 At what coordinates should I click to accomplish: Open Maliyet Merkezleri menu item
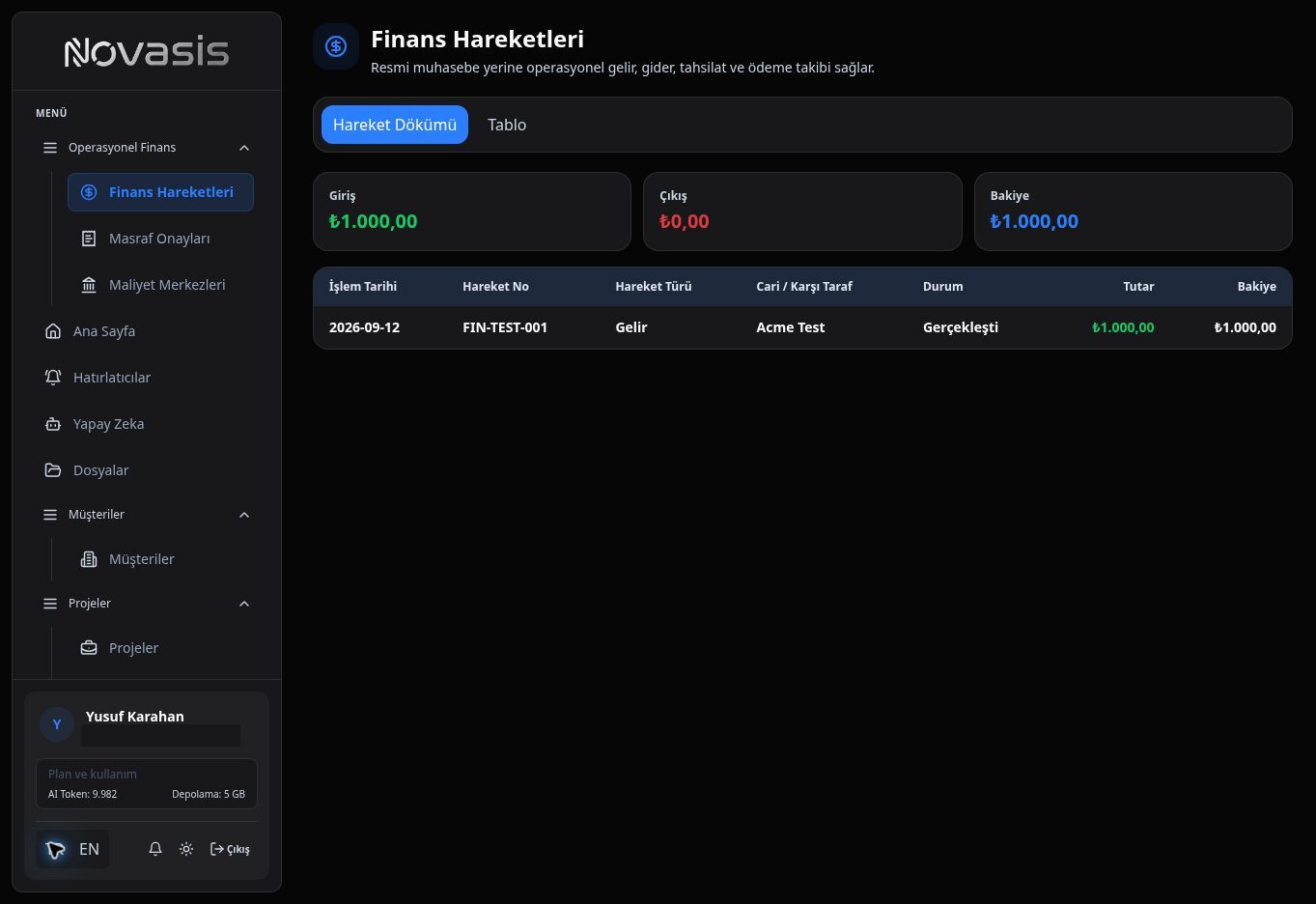point(160,285)
